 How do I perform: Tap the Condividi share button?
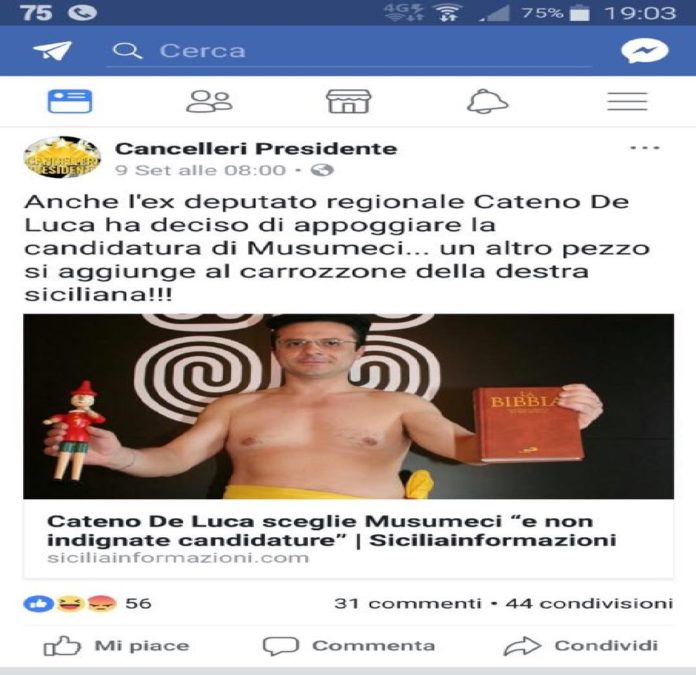[581, 646]
